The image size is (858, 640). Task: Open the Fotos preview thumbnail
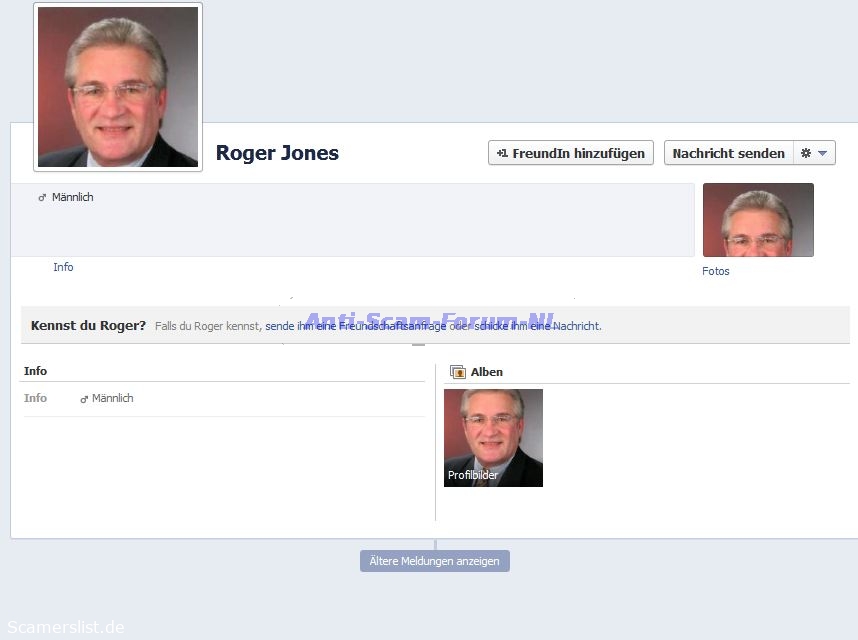click(x=758, y=220)
